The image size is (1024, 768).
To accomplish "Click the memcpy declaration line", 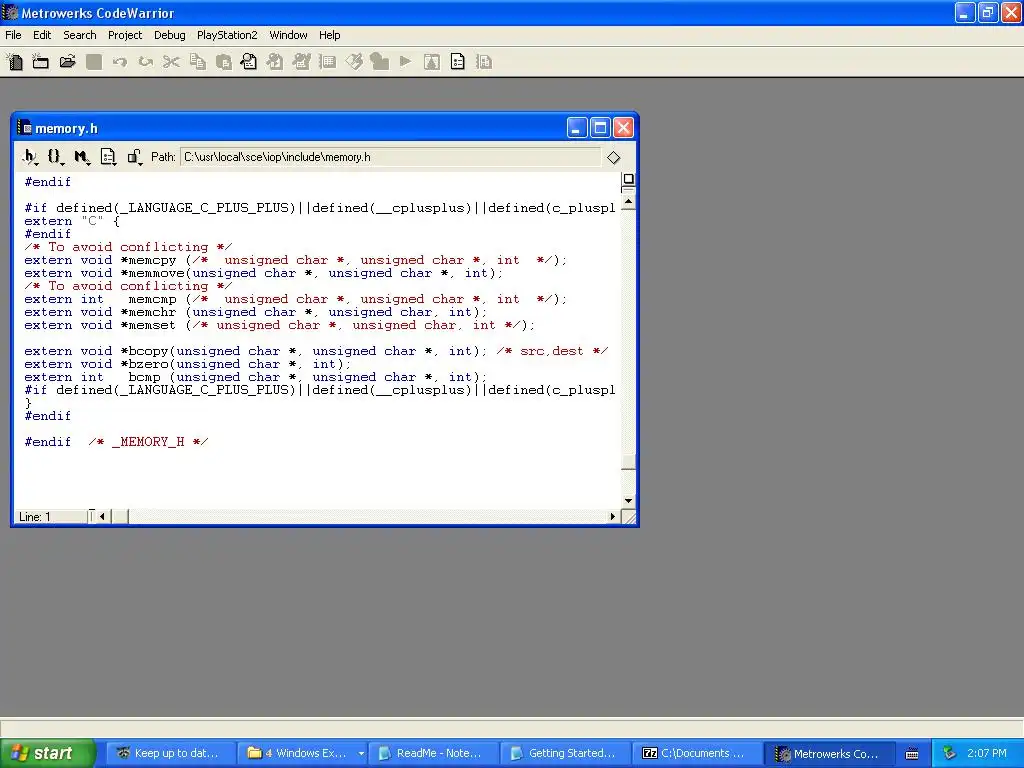I will 296,260.
